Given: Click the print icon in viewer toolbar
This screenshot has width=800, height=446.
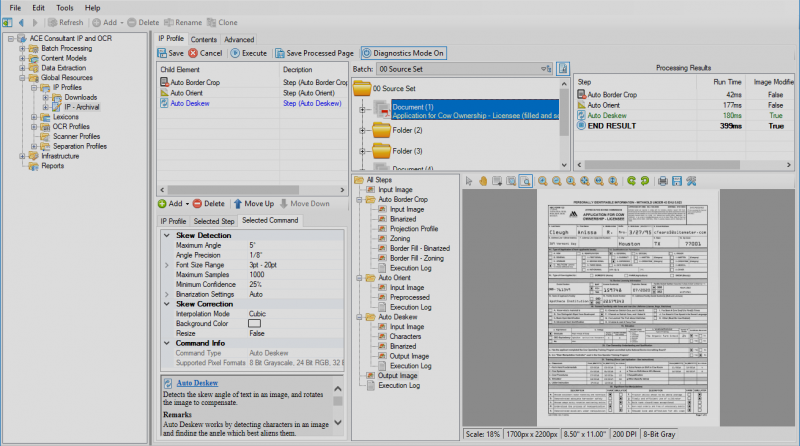Looking at the screenshot, I should click(662, 180).
